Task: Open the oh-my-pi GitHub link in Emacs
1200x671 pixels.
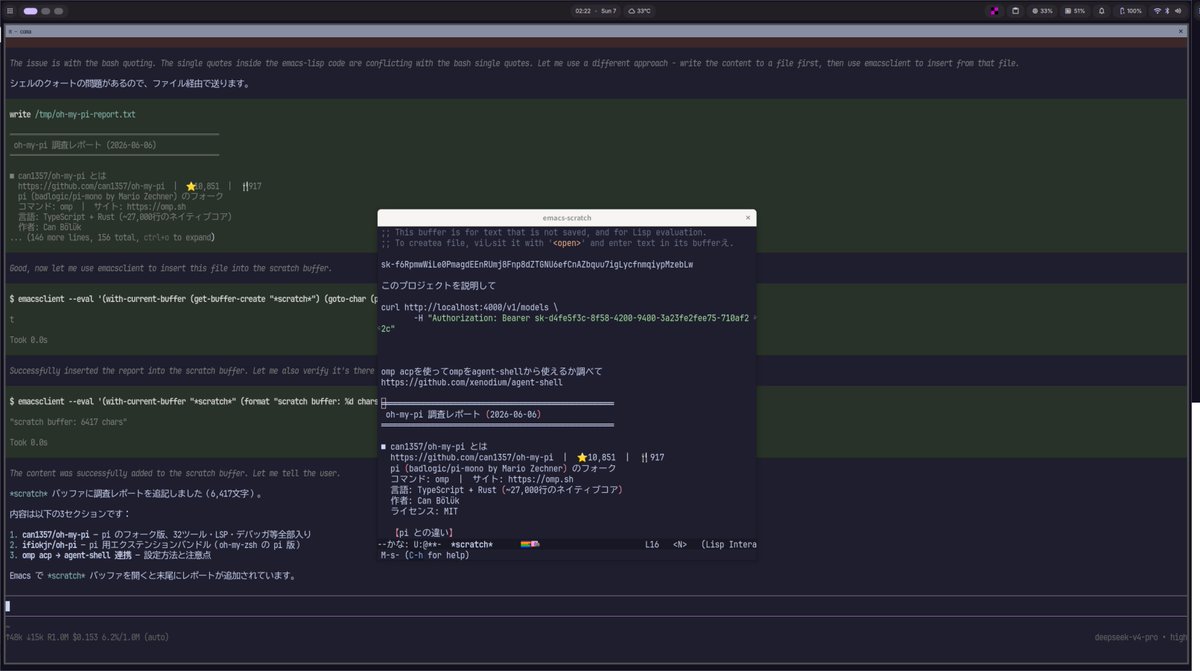Action: [472, 457]
